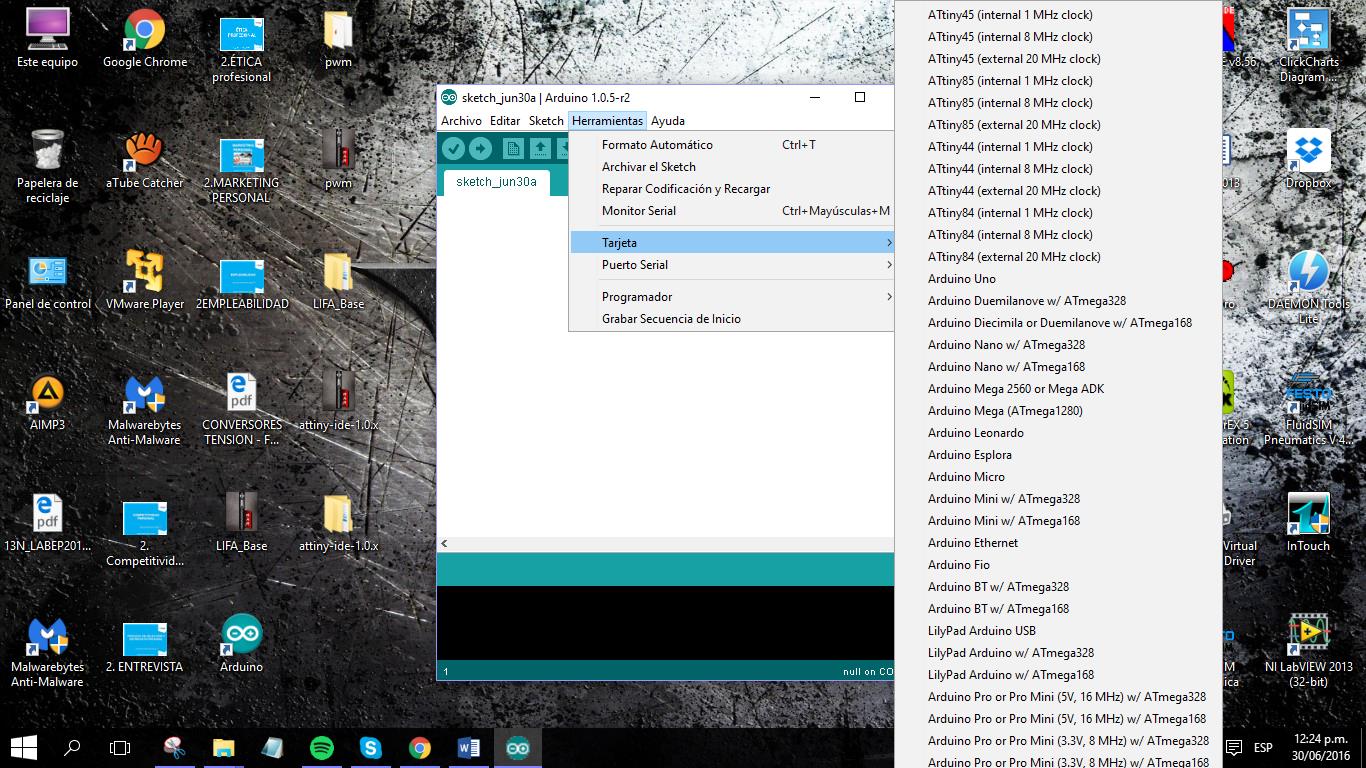Open the Sketch menu

tap(546, 121)
